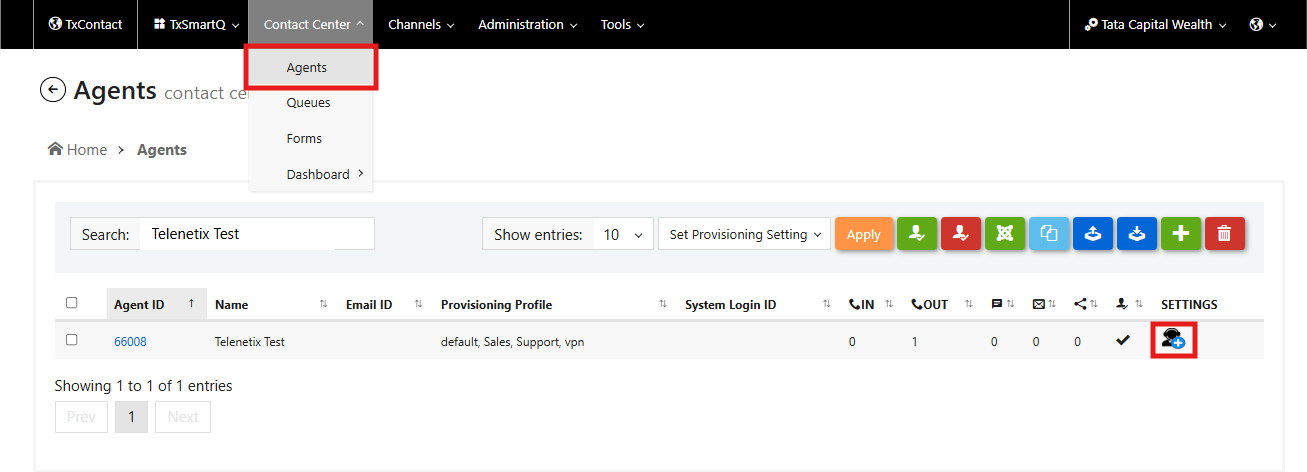Click the Prev pagination button
The width and height of the screenshot is (1307, 472).
tap(81, 417)
